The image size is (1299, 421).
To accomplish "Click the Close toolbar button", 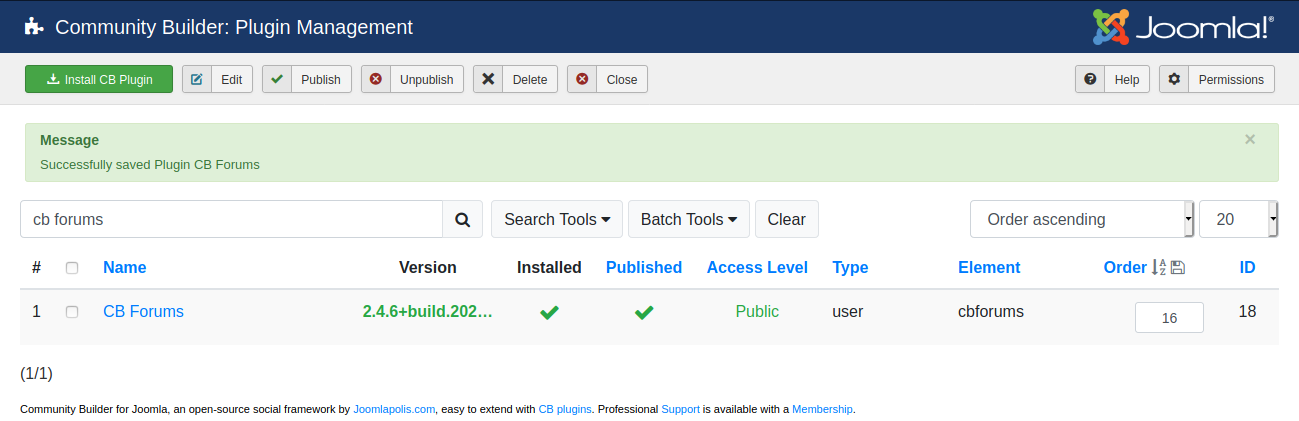I will click(x=607, y=79).
